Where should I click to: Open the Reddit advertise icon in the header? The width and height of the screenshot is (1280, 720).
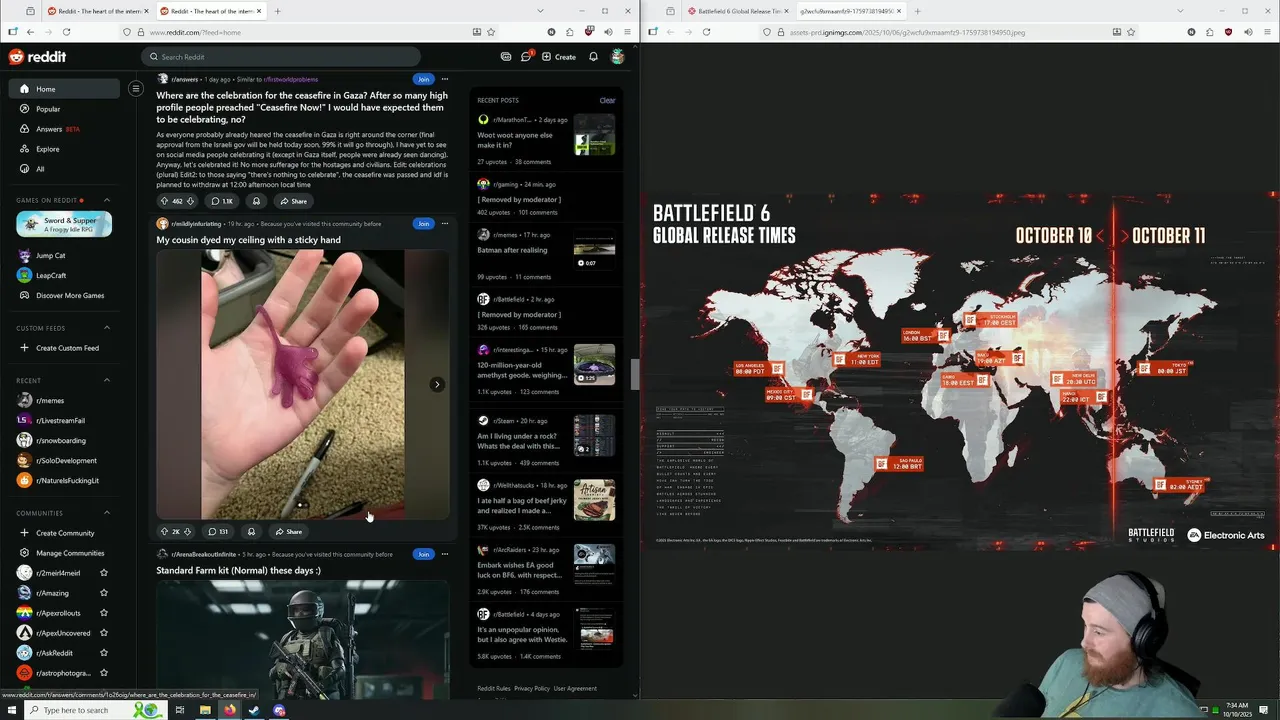tap(506, 57)
